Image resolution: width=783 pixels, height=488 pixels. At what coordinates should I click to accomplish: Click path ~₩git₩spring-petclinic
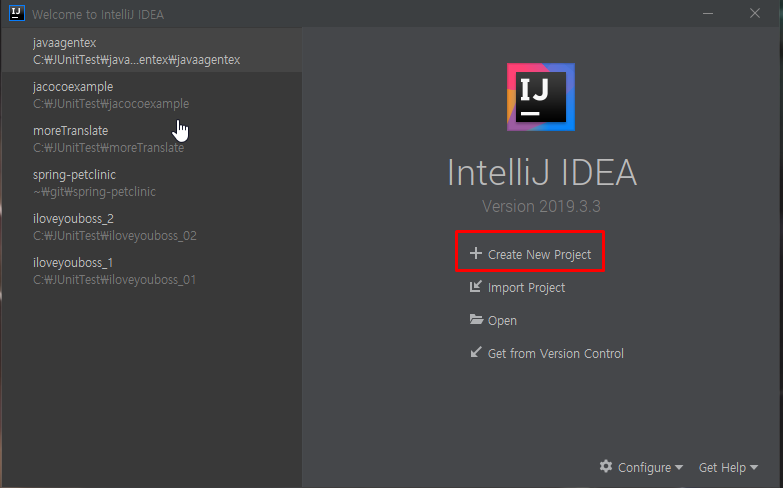click(x=94, y=192)
